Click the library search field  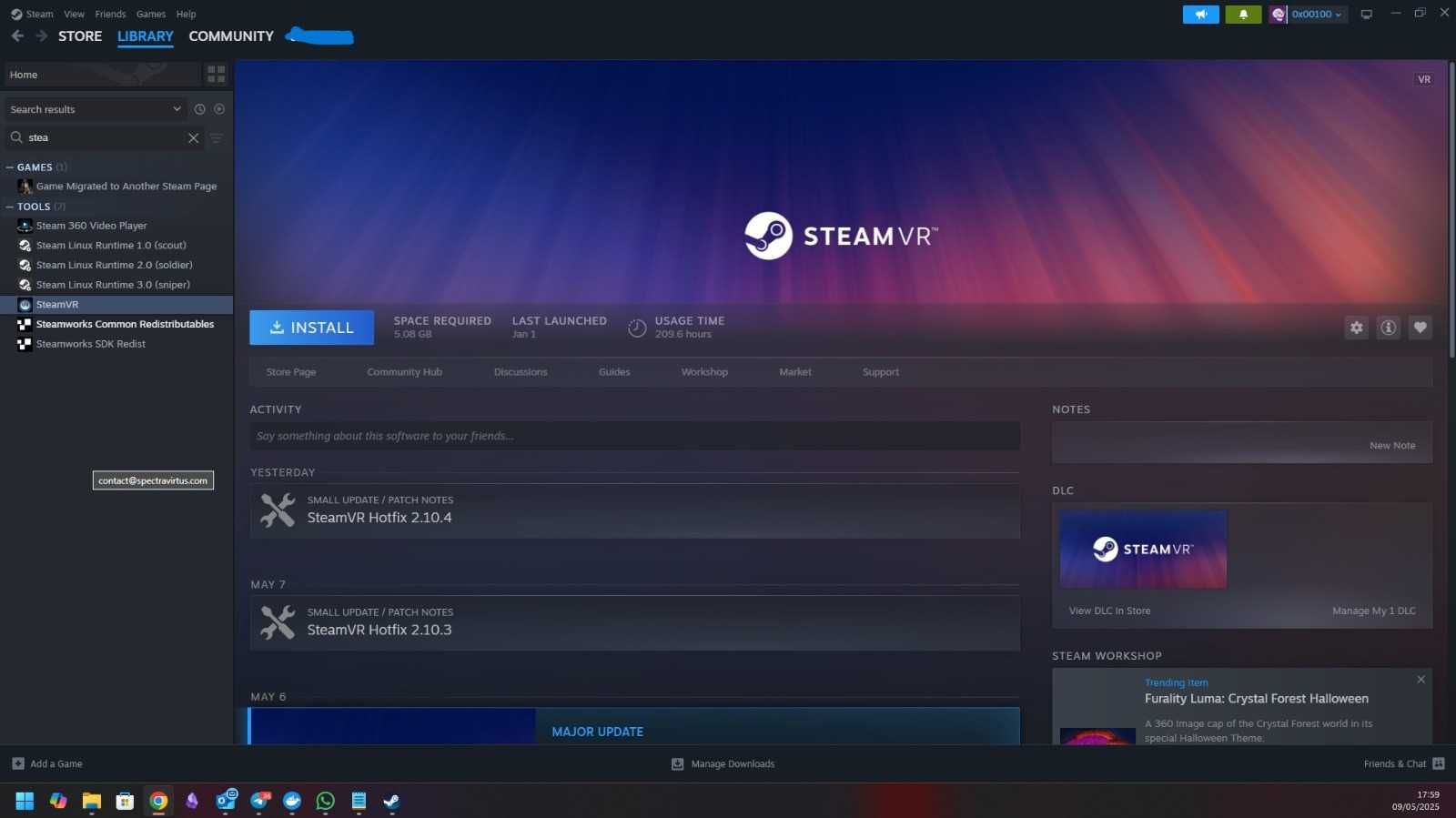[106, 138]
